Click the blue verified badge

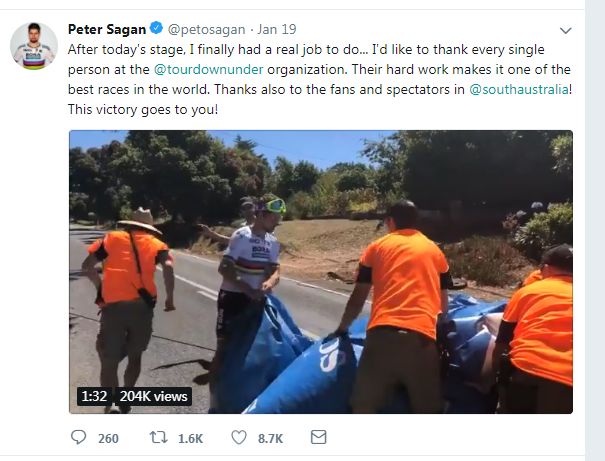coord(156,28)
